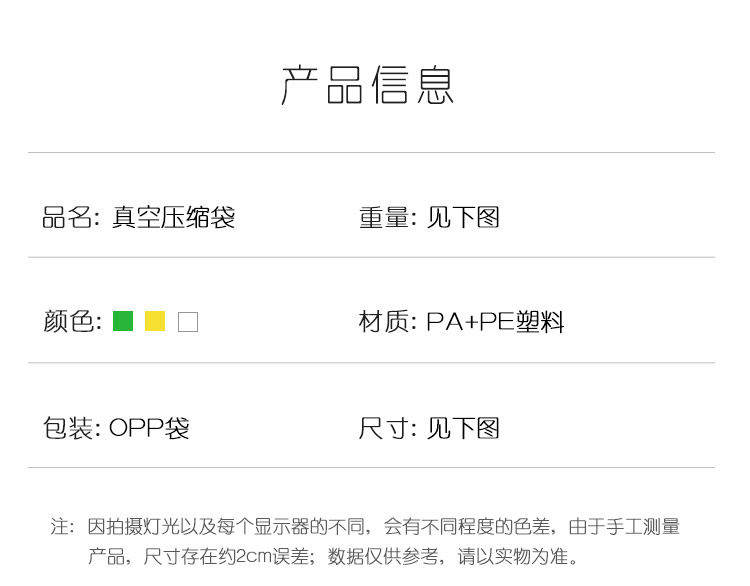The width and height of the screenshot is (750, 586).
Task: Select the green color swatch
Action: click(123, 321)
